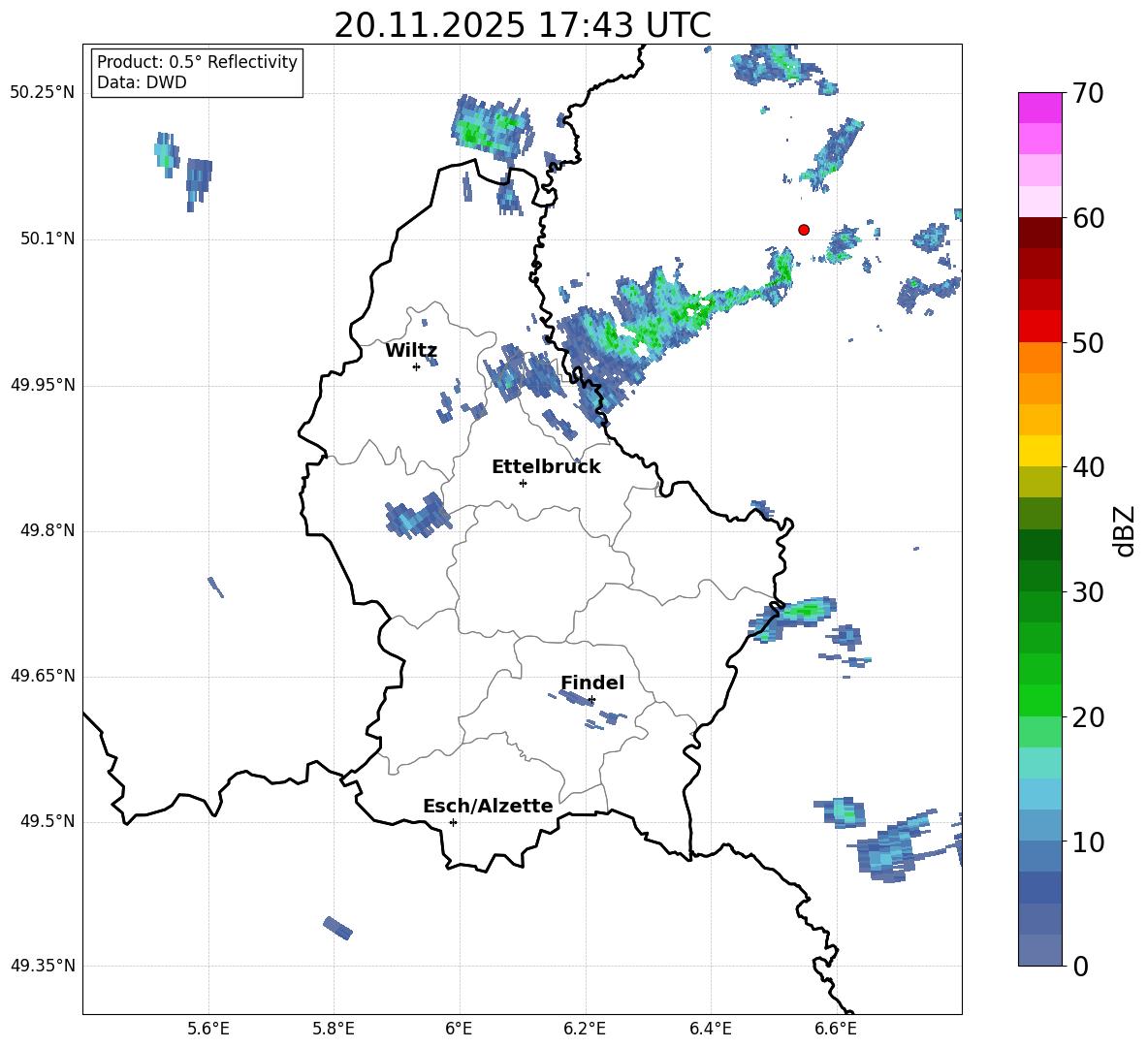Click the Esch/Alzette city label
This screenshot has width=1148, height=1048.
(x=488, y=806)
